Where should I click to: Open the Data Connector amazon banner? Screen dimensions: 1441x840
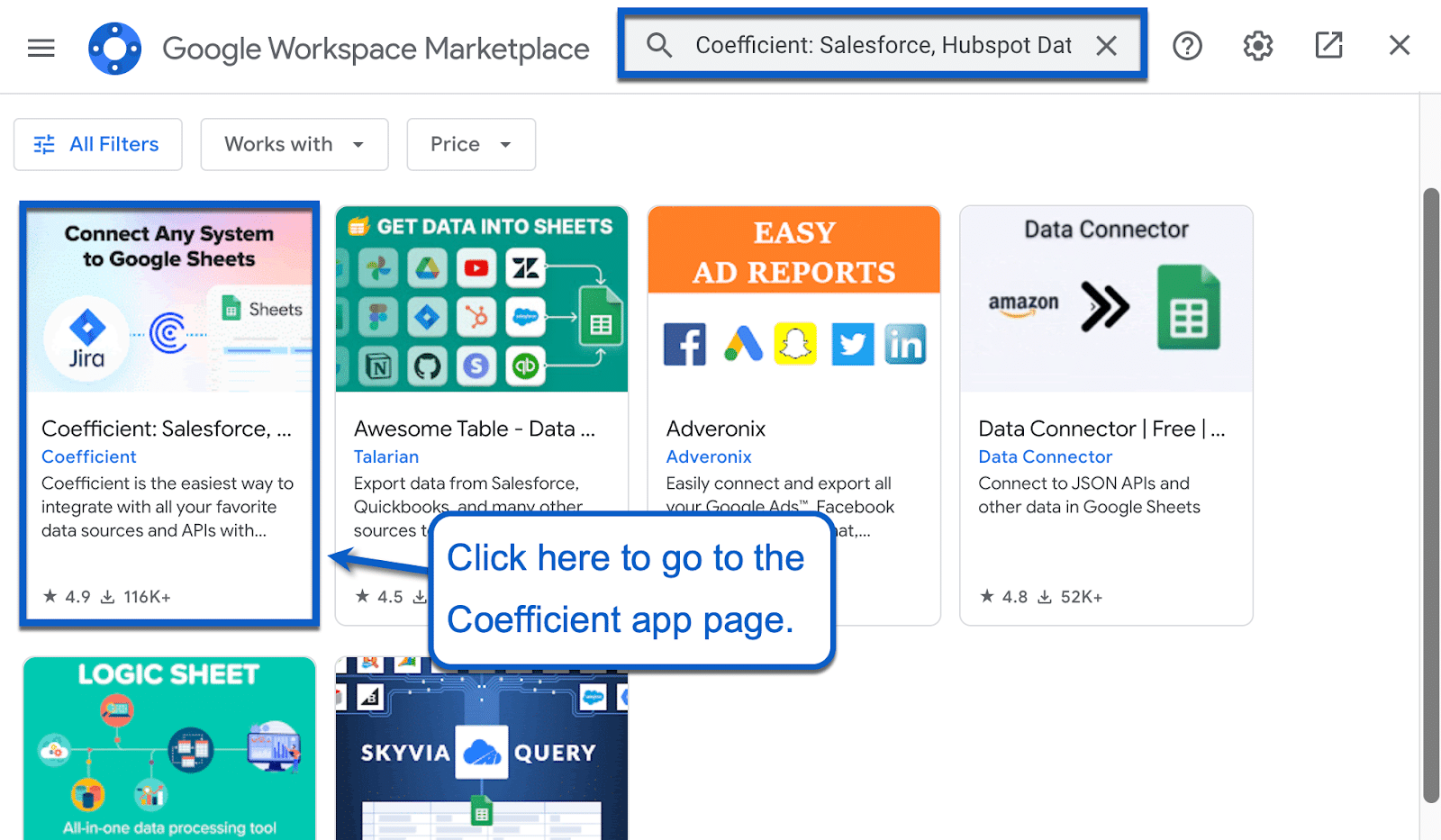pyautogui.click(x=1106, y=299)
